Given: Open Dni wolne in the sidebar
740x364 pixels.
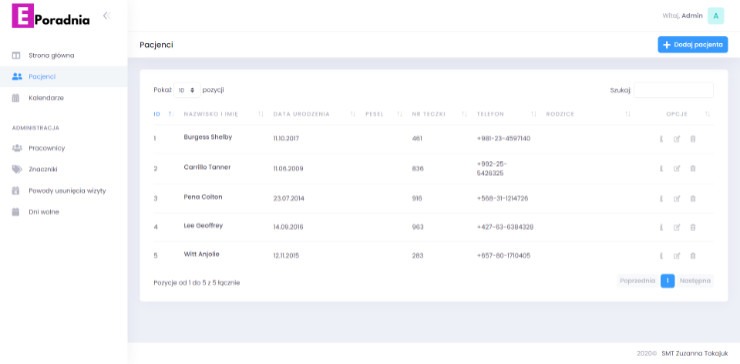Looking at the screenshot, I should [x=44, y=212].
